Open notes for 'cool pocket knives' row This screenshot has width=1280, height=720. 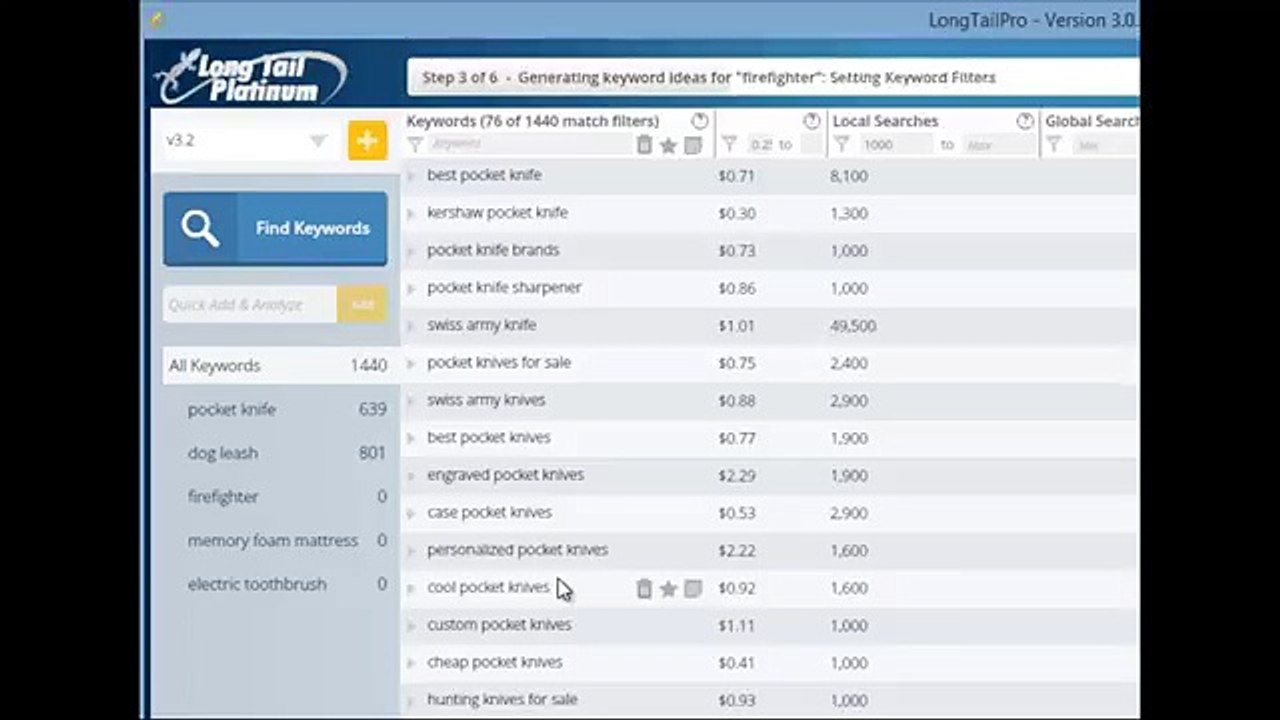tap(693, 589)
